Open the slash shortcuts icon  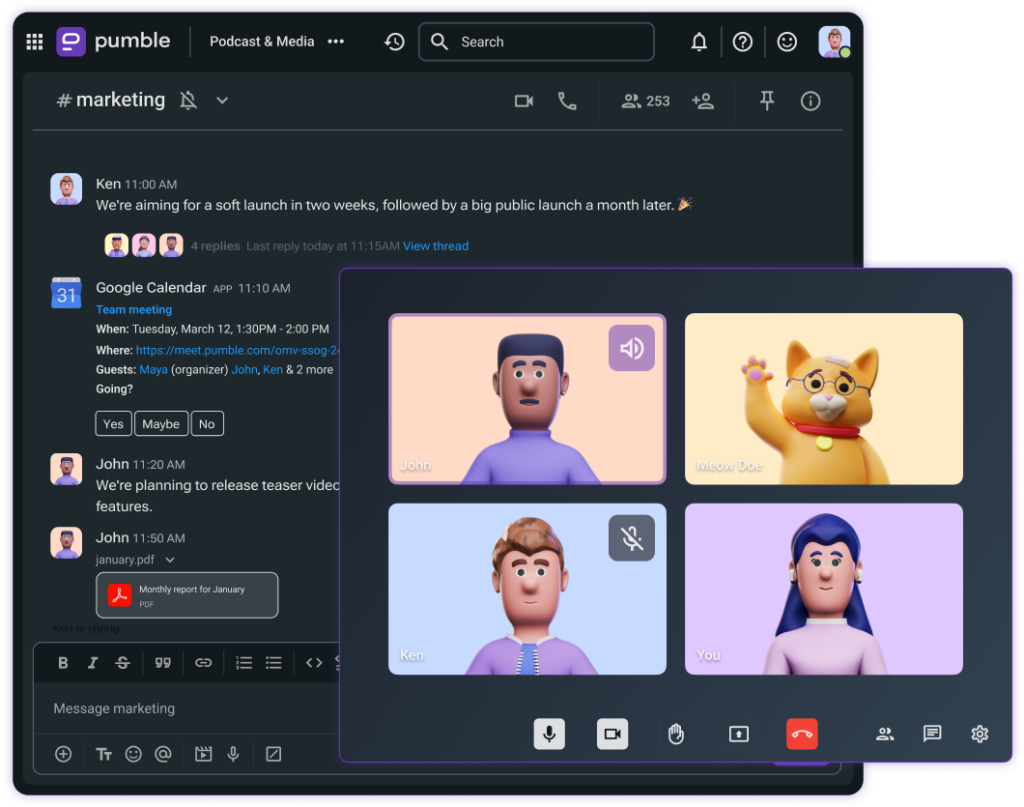[x=274, y=754]
